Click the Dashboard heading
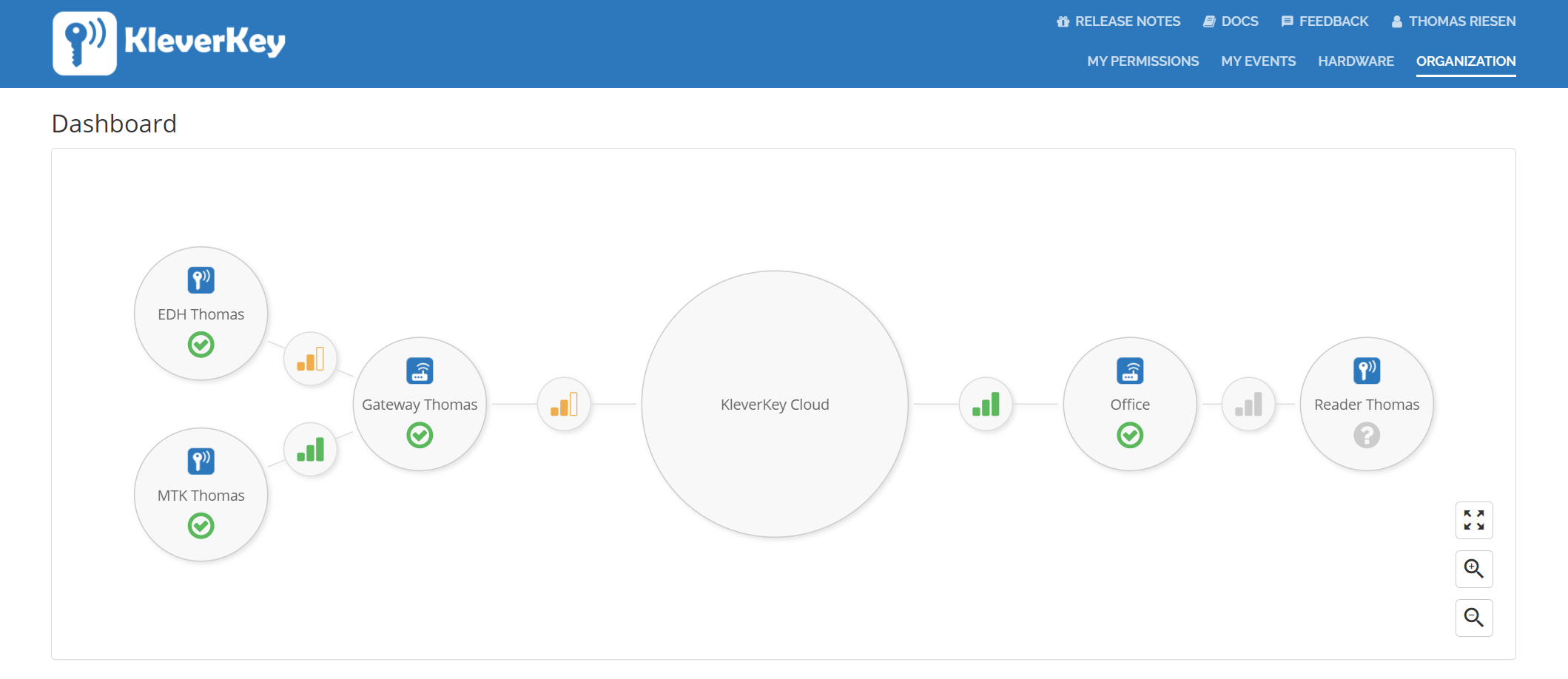Viewport: 1568px width, 679px height. (x=114, y=124)
